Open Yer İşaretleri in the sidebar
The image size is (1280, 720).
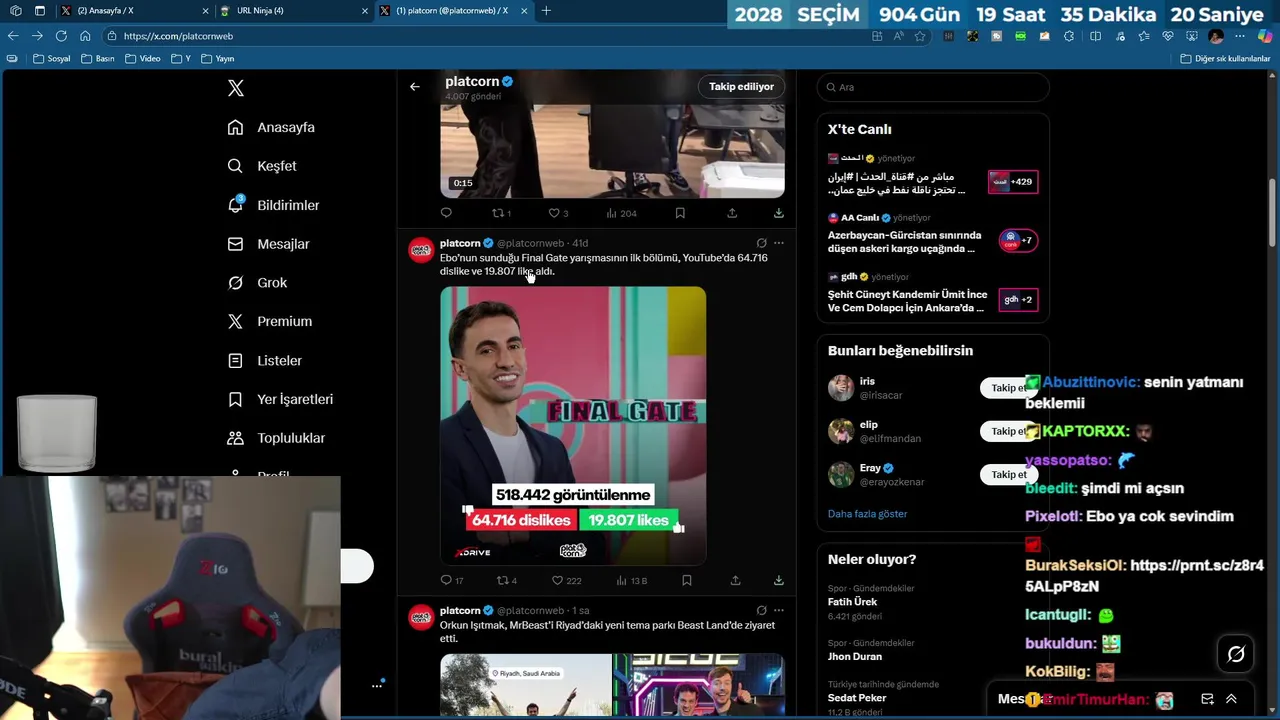pos(280,399)
